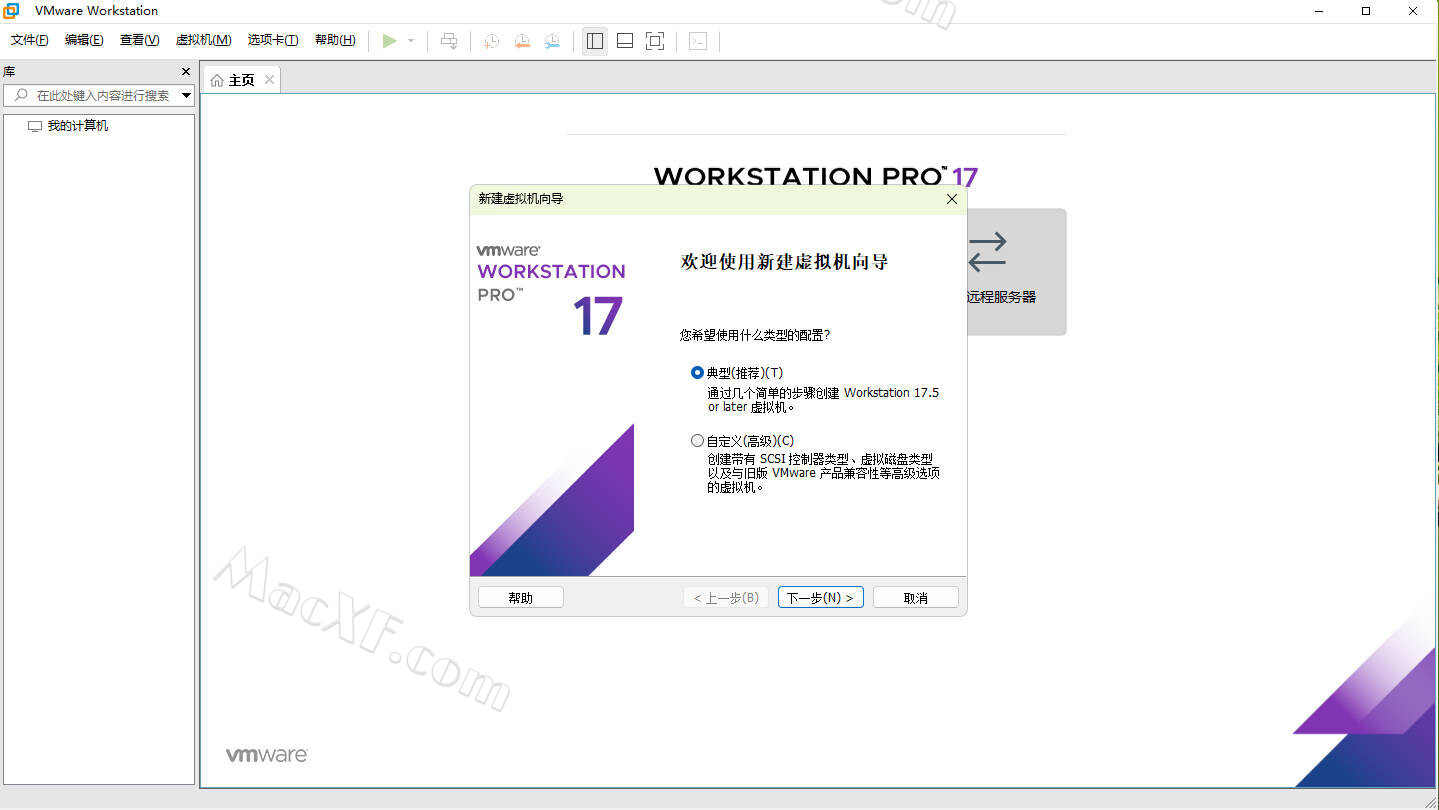1439x810 pixels.
Task: Click the take snapshot clock icon
Action: [492, 41]
